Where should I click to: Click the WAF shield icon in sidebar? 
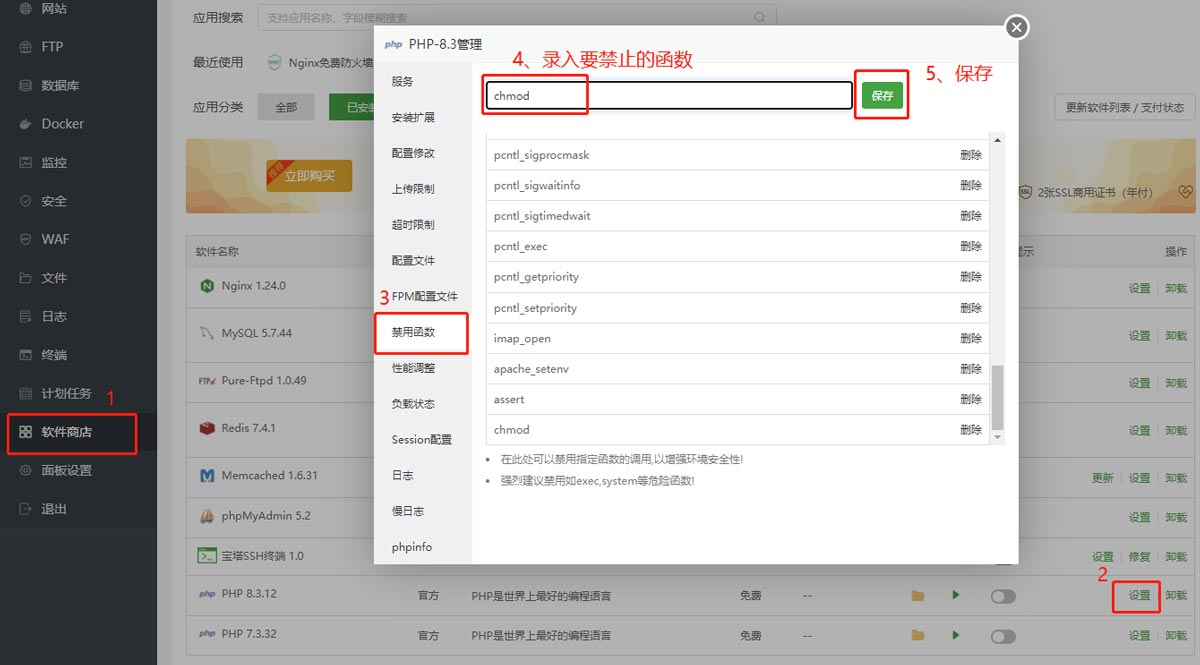click(x=26, y=240)
